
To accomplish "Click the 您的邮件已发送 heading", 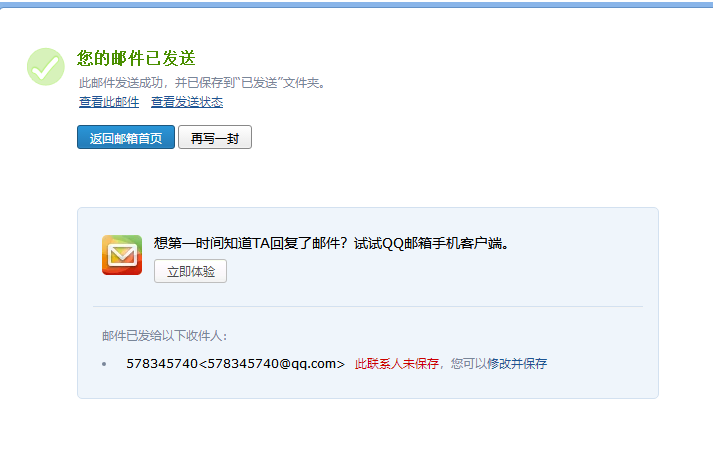I will [x=136, y=58].
